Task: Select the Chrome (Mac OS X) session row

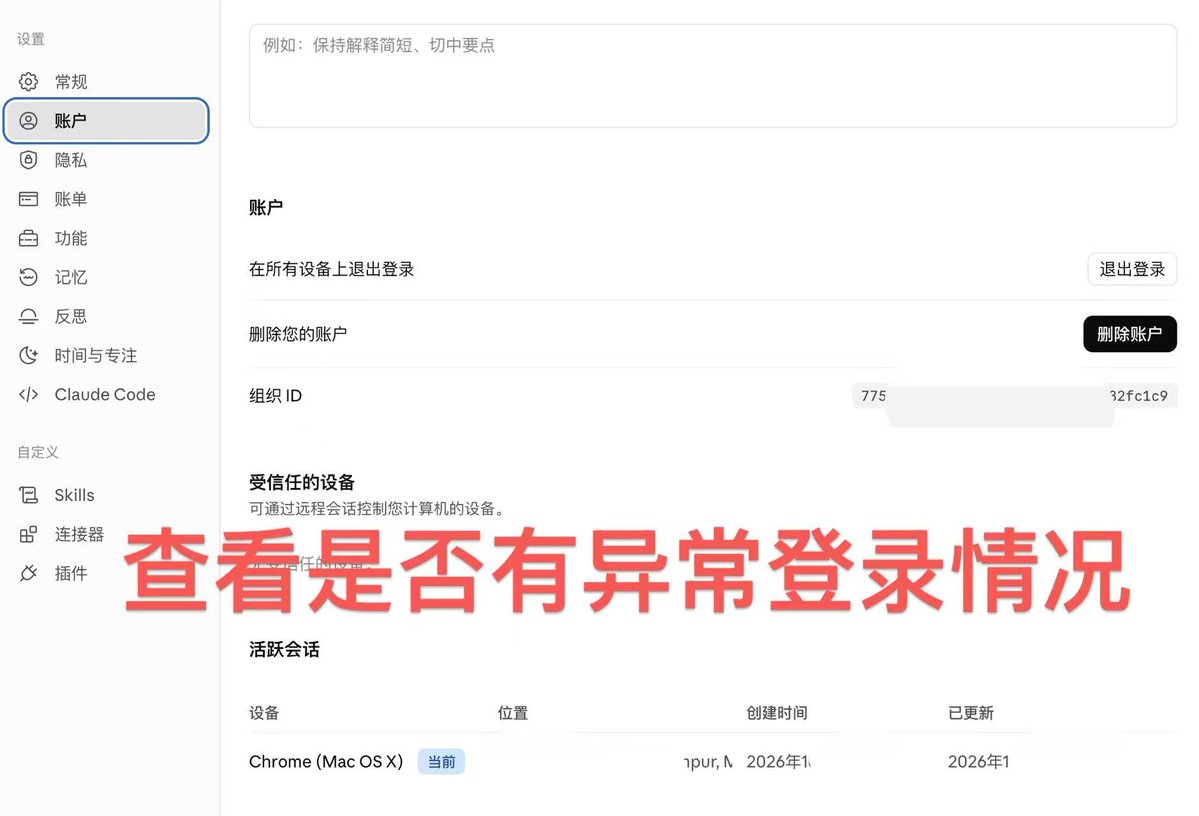Action: click(713, 762)
